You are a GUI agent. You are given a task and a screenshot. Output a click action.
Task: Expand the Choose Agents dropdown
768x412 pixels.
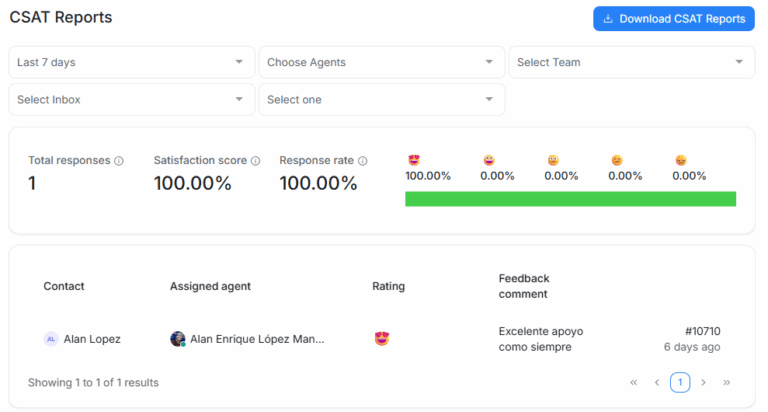coord(381,62)
